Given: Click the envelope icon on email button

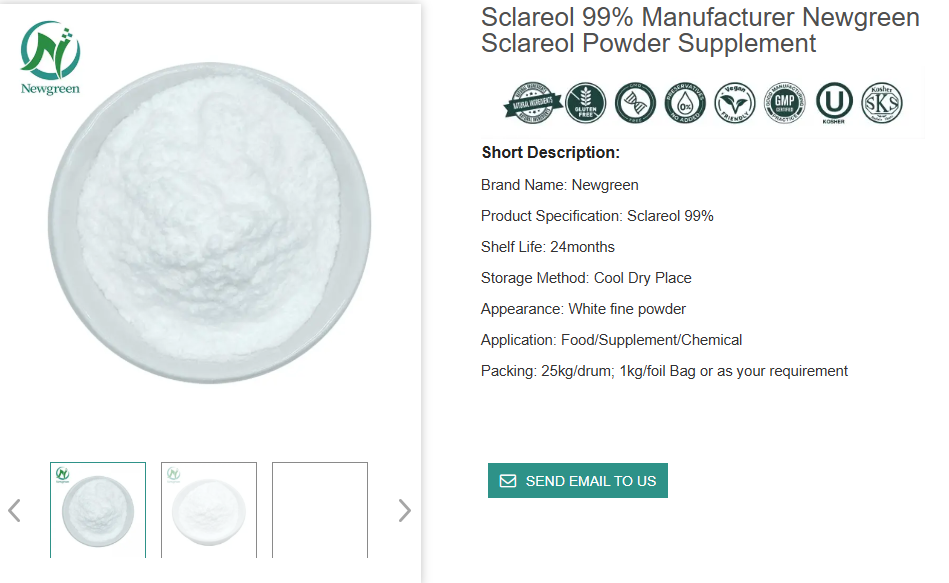Looking at the screenshot, I should coord(508,481).
